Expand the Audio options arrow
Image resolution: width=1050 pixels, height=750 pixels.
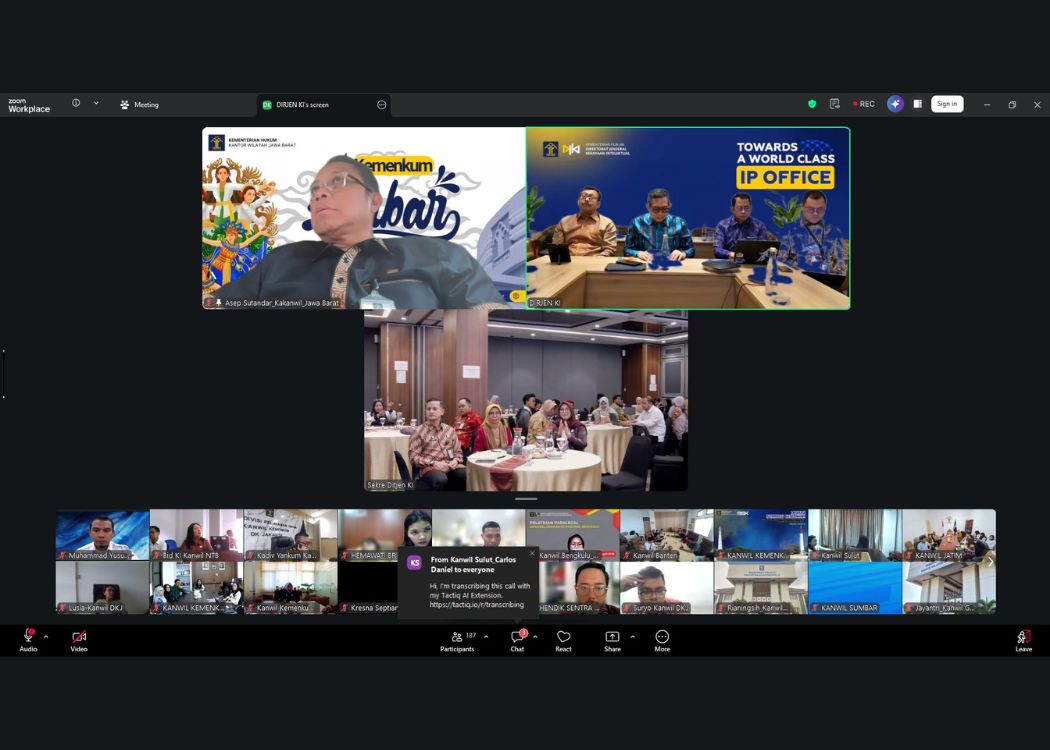click(x=46, y=636)
